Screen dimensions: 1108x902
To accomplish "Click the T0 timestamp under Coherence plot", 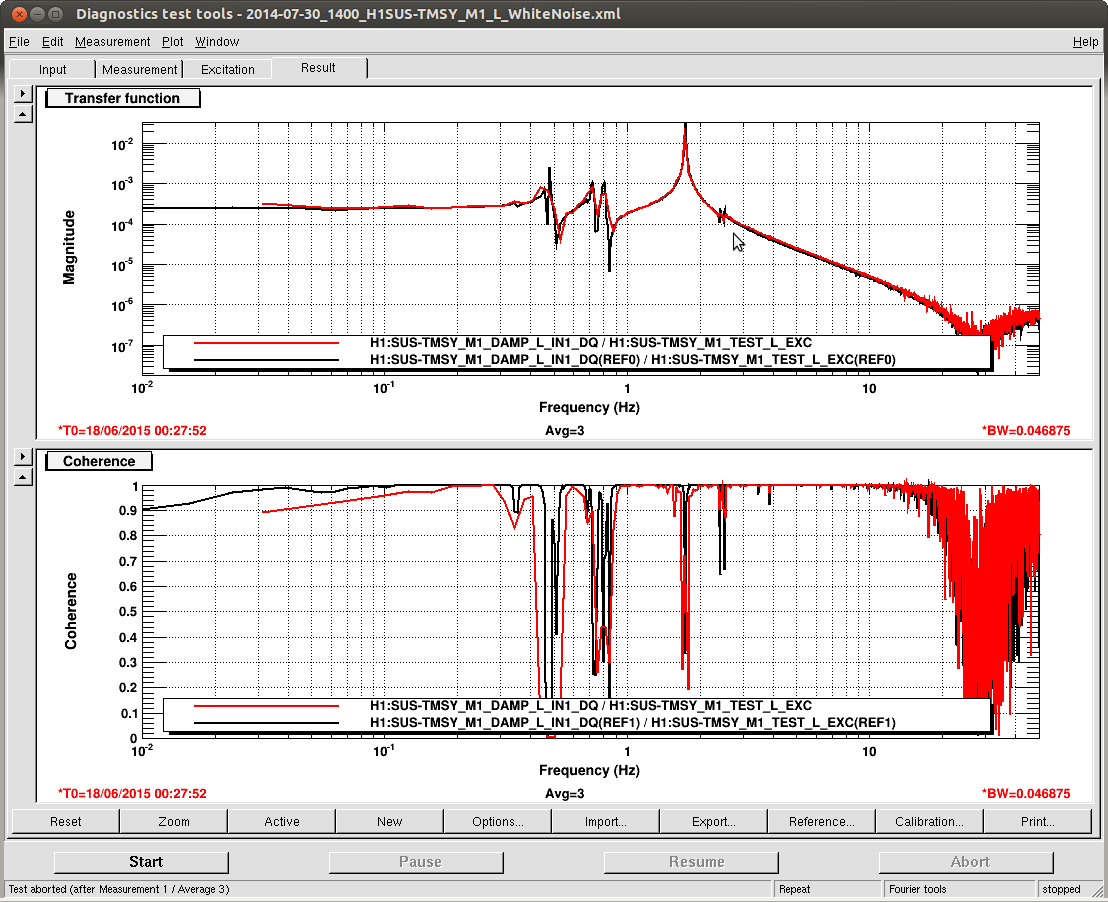I will (x=132, y=794).
